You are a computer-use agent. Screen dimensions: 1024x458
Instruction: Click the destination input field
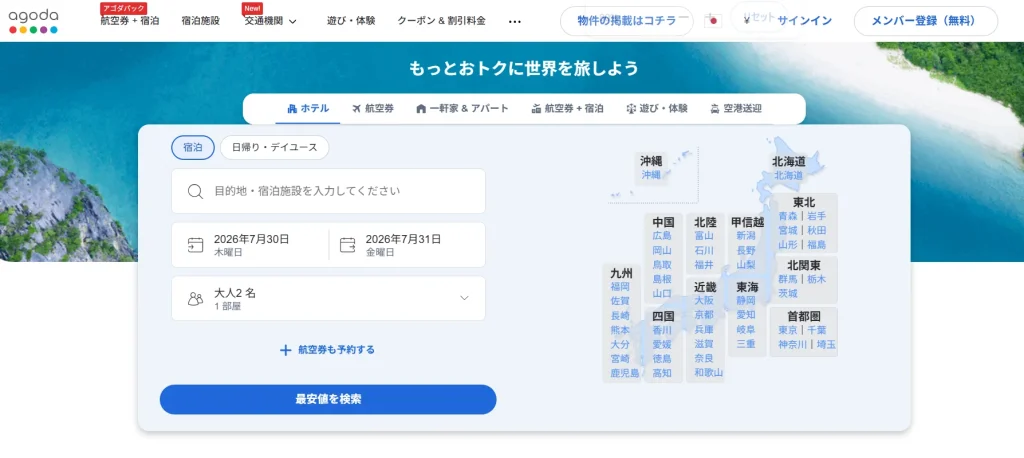(x=328, y=191)
